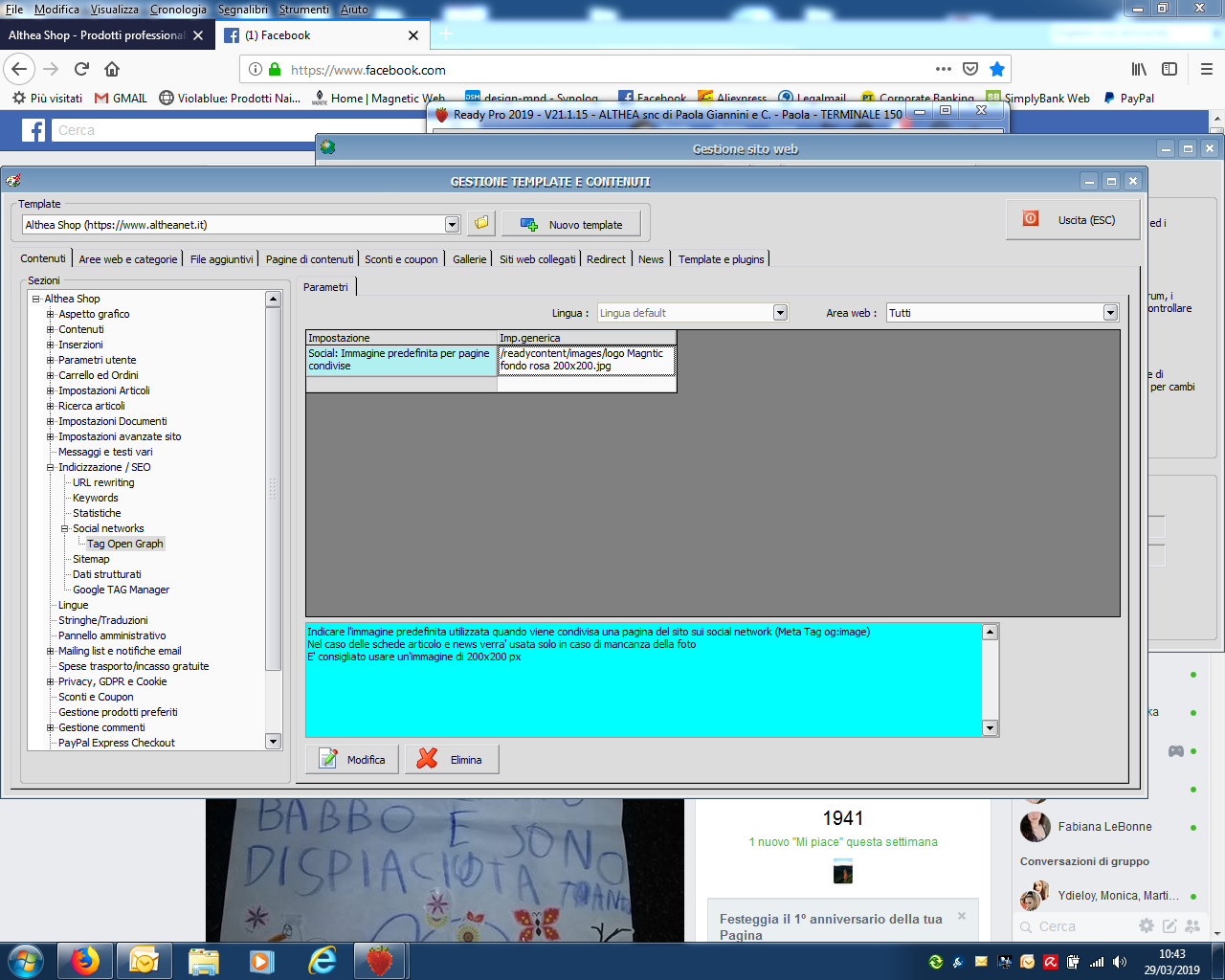This screenshot has height=980, width=1225.
Task: Expand the Parametri utente tree node
Action: pyautogui.click(x=51, y=360)
